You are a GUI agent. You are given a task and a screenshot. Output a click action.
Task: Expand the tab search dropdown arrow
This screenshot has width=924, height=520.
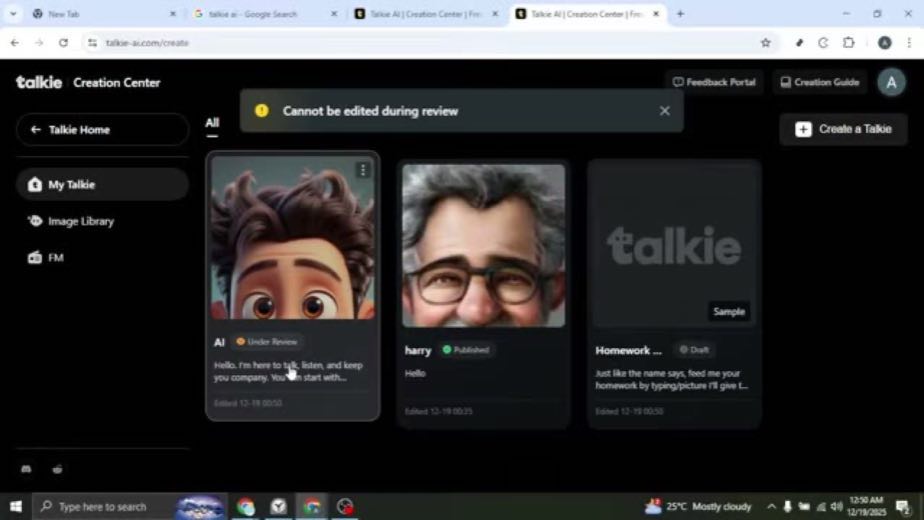pyautogui.click(x=13, y=14)
